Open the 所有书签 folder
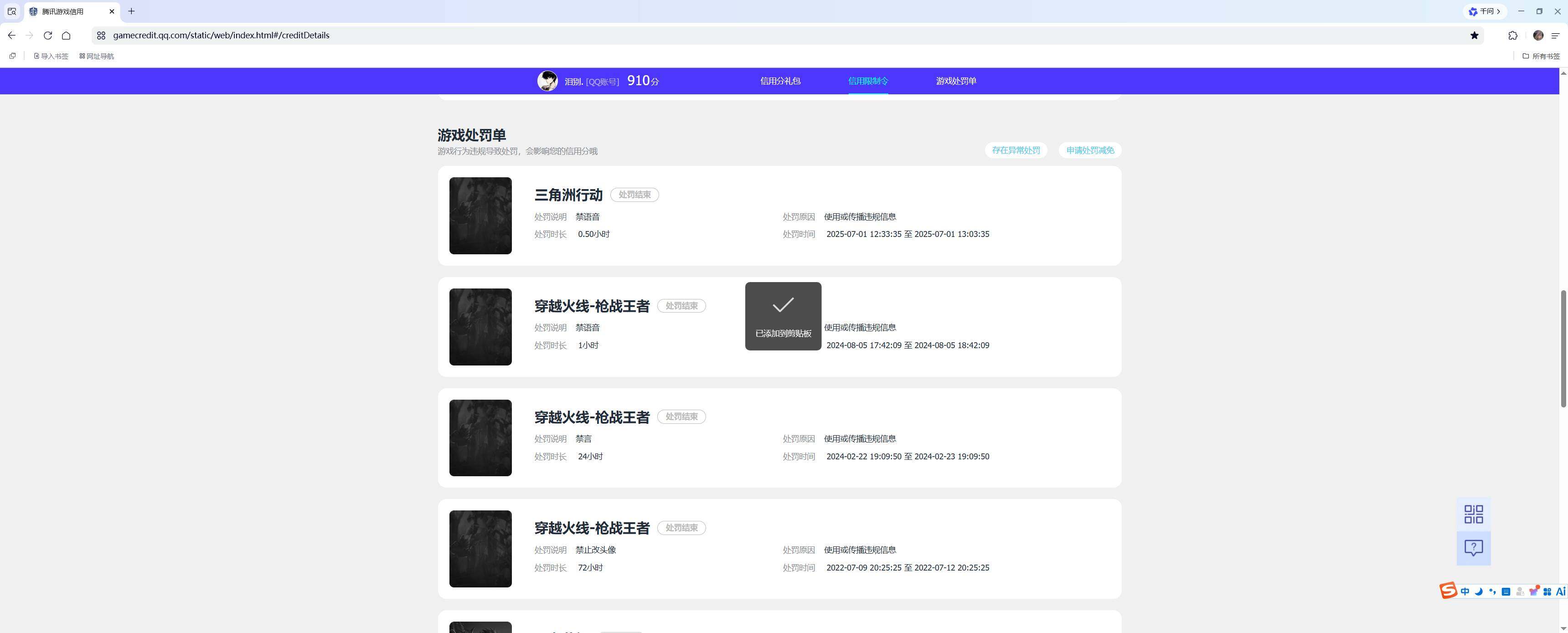Viewport: 1568px width, 633px height. (1541, 56)
